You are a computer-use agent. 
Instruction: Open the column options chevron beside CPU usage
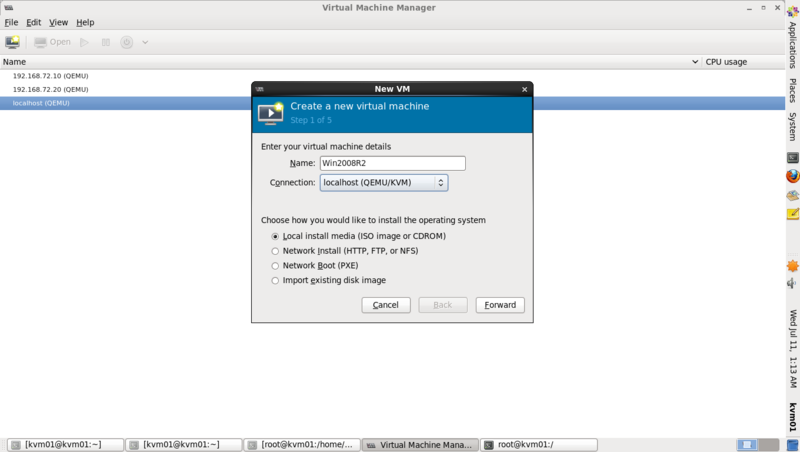(695, 62)
